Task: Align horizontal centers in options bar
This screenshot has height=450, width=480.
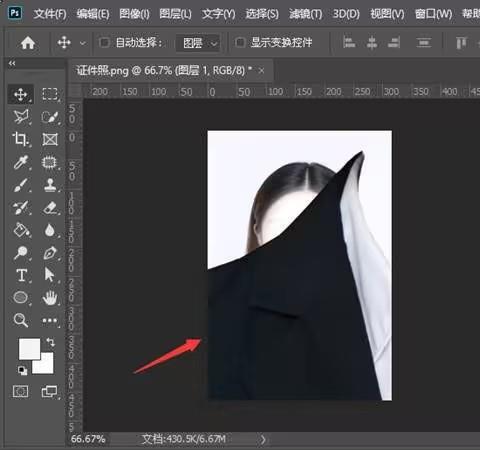Action: pyautogui.click(x=372, y=43)
